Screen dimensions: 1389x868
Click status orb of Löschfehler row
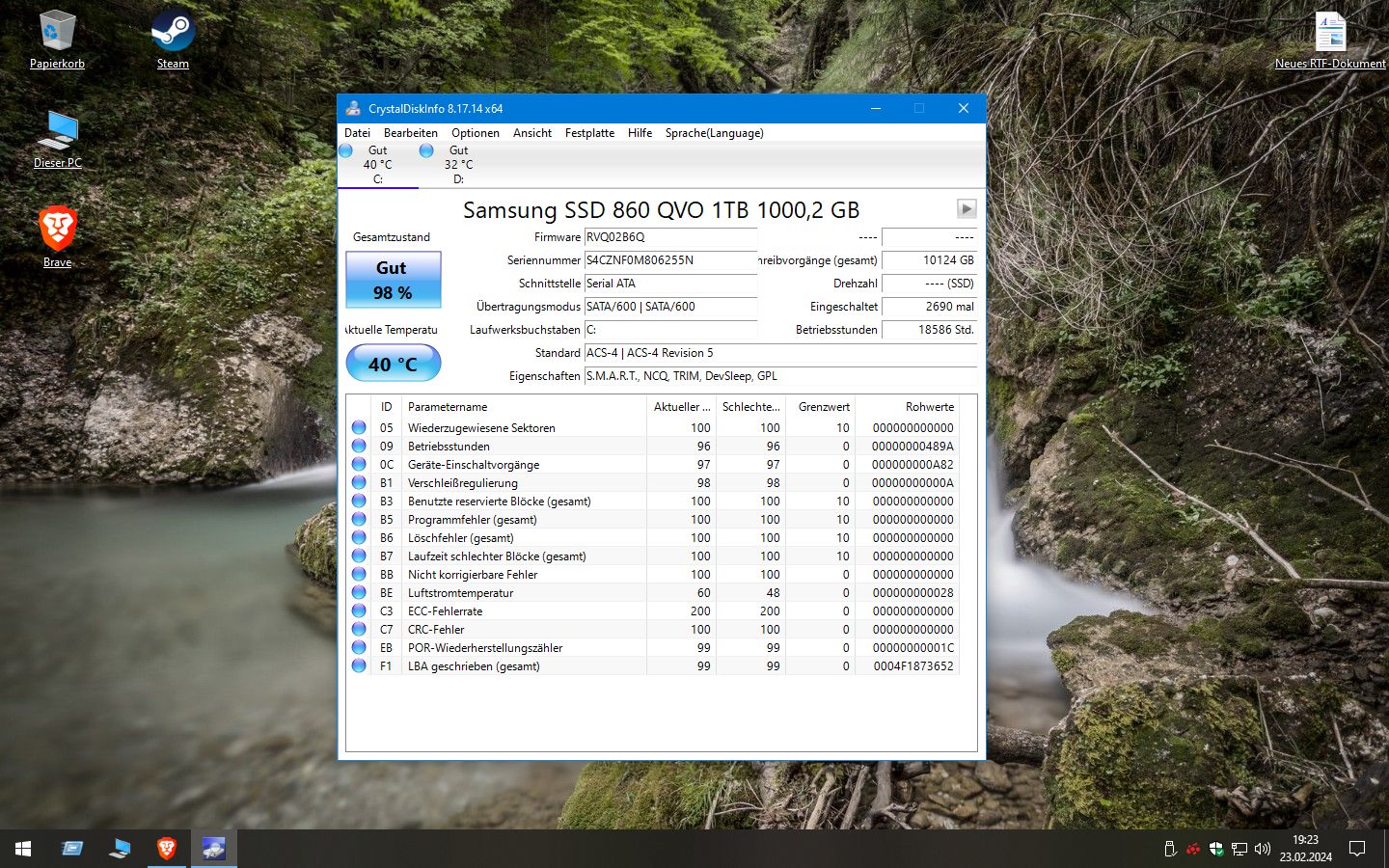tap(359, 537)
